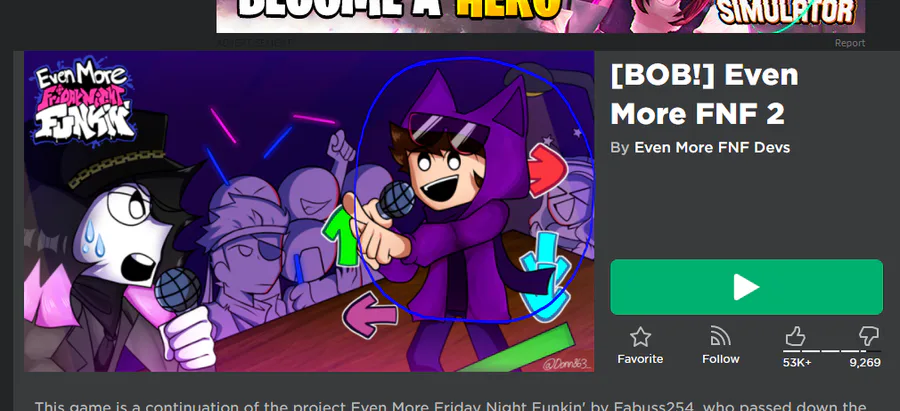900x411 pixels.
Task: Like the game with thumbs up
Action: [x=796, y=336]
